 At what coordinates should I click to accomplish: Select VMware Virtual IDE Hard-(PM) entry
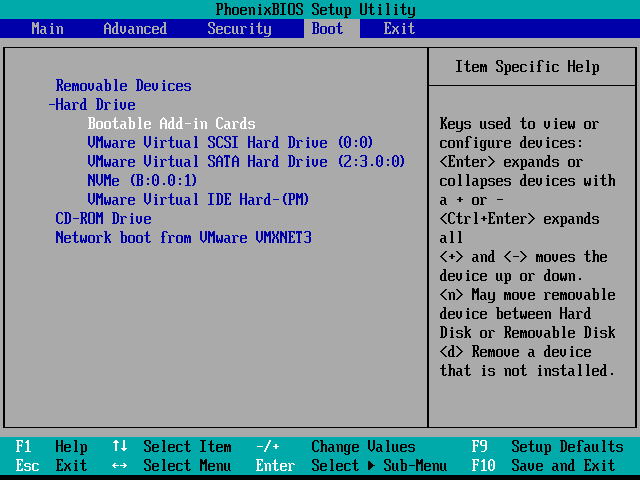tap(198, 200)
